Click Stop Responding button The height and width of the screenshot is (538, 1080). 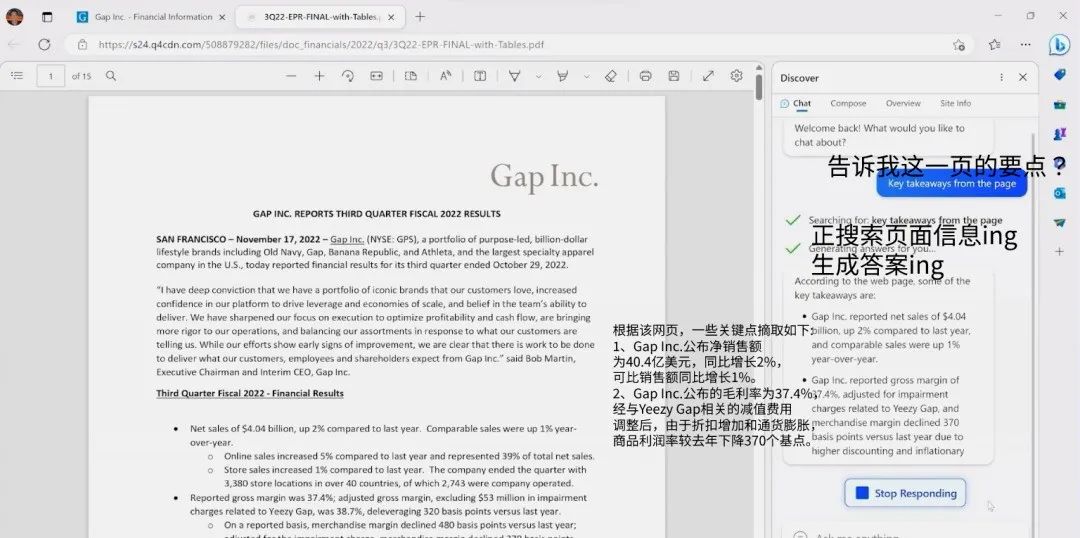[x=905, y=493]
